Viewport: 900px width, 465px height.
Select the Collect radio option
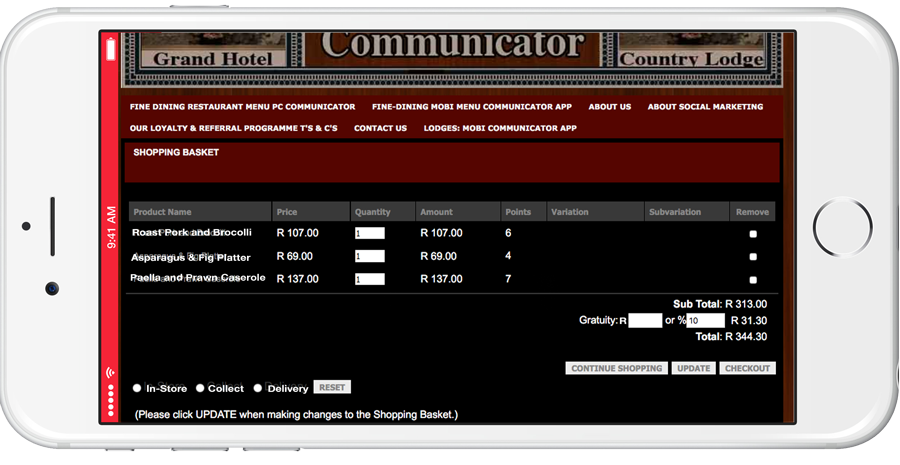point(200,388)
